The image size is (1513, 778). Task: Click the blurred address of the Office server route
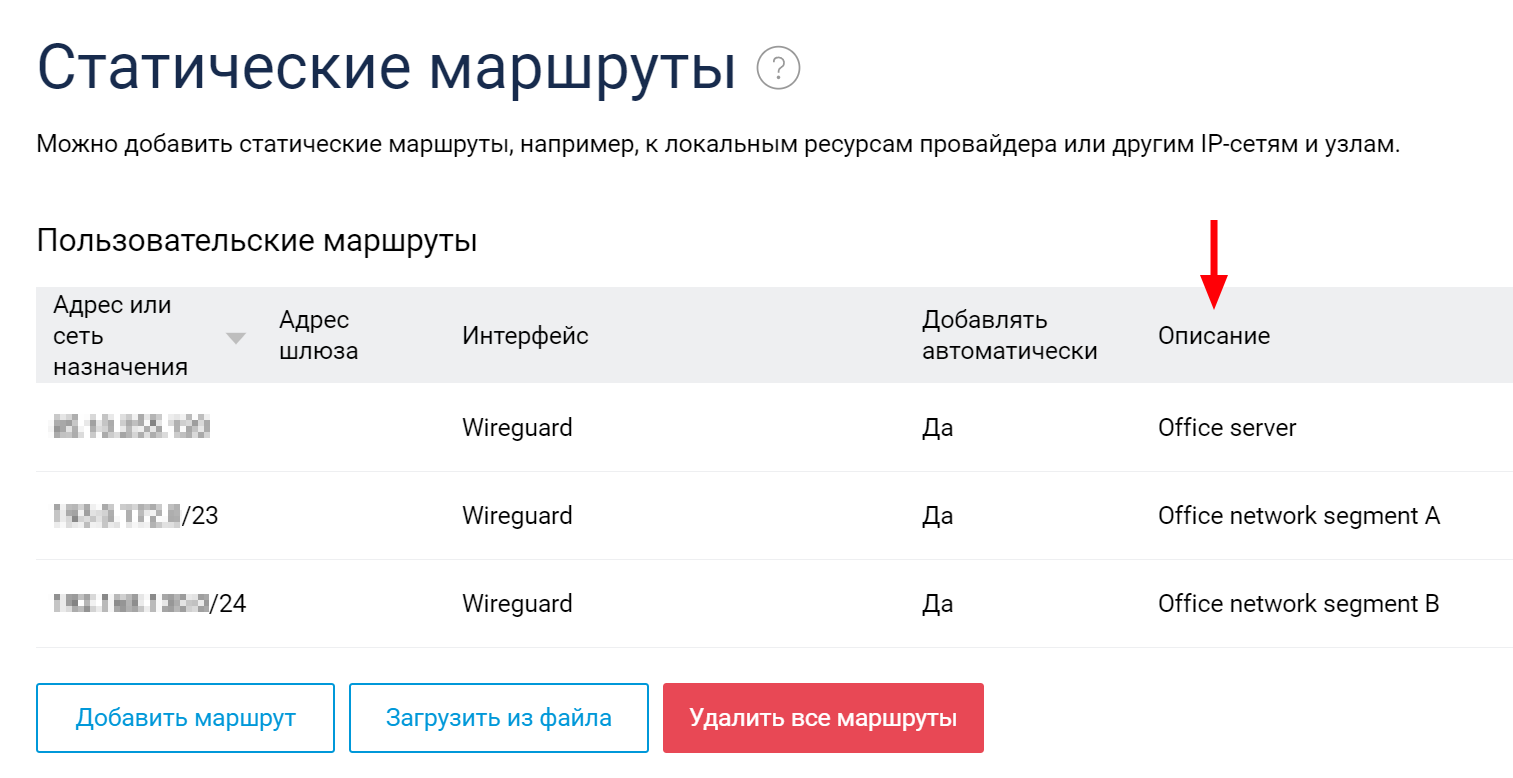[131, 428]
